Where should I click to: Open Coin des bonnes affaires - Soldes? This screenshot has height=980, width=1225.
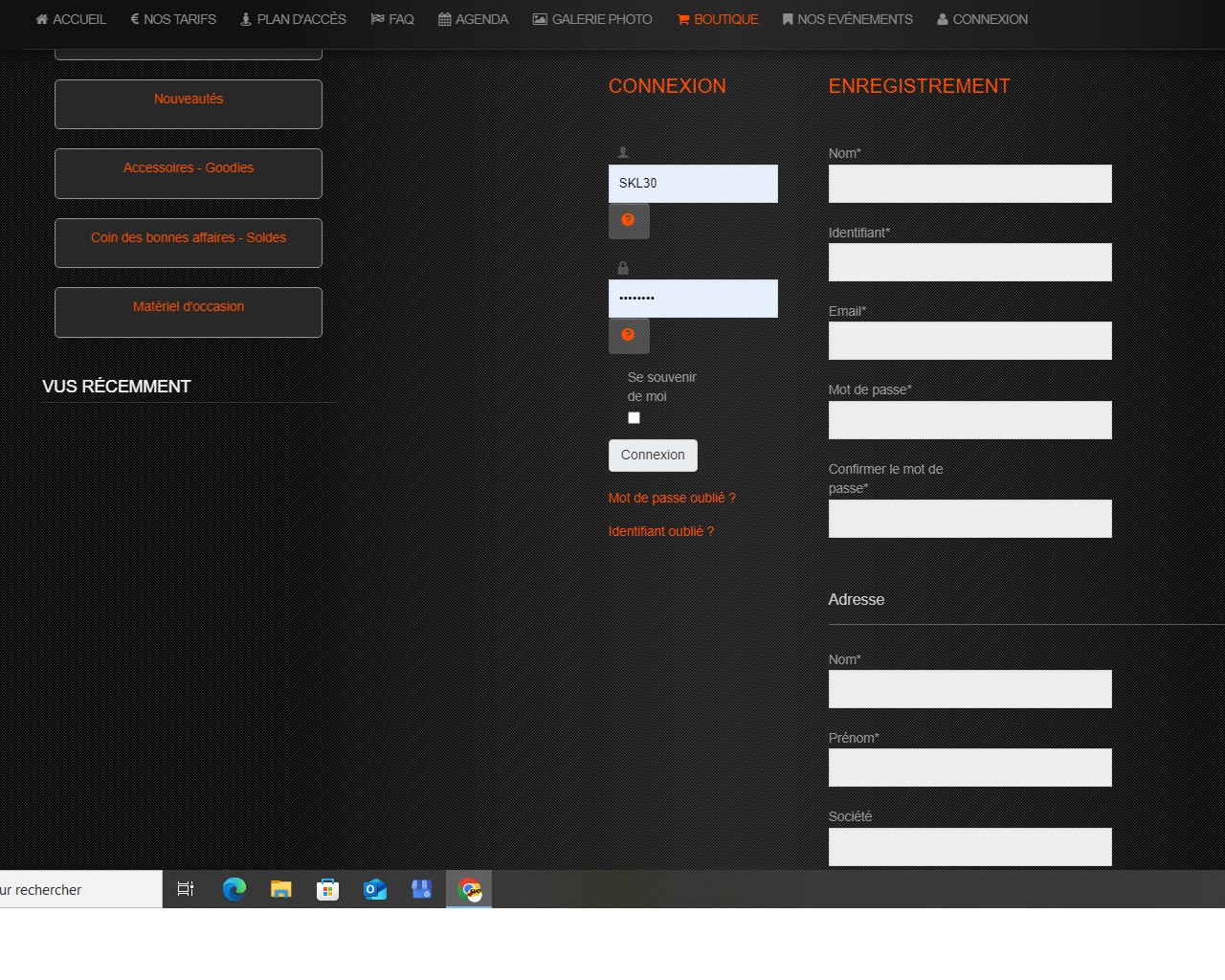[189, 243]
